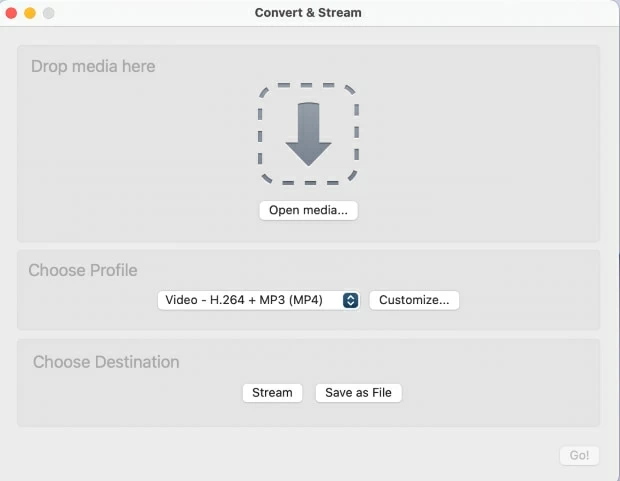The width and height of the screenshot is (620, 481).
Task: Click the Open media... button
Action: [x=308, y=210]
